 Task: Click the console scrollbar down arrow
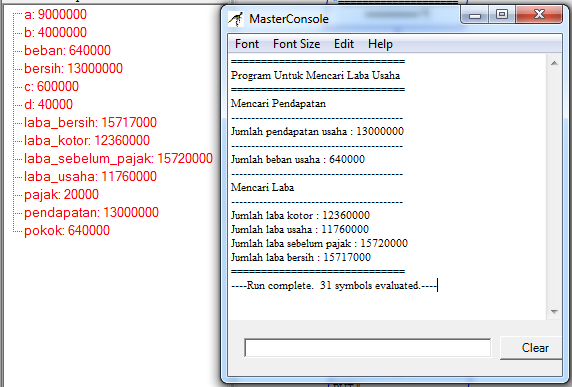[x=554, y=312]
